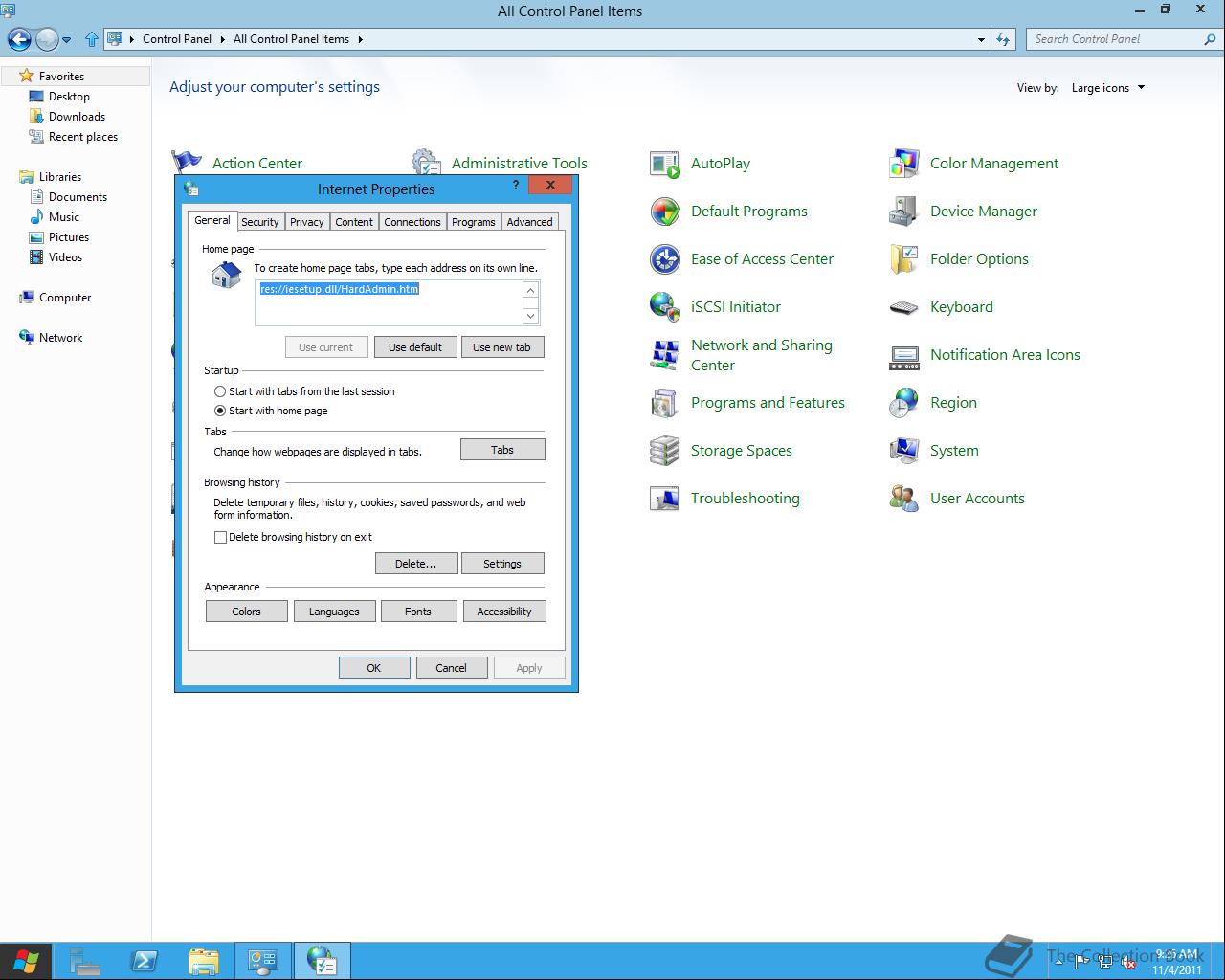Click the Region globe clock icon

[903, 403]
